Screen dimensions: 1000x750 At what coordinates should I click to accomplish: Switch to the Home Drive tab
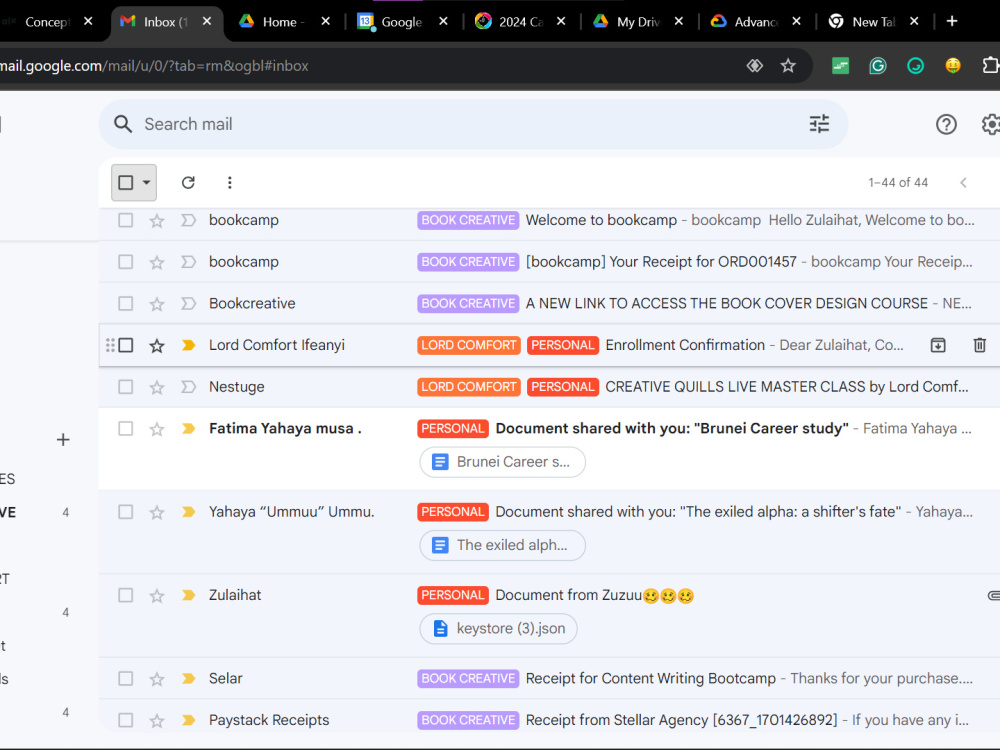click(284, 22)
